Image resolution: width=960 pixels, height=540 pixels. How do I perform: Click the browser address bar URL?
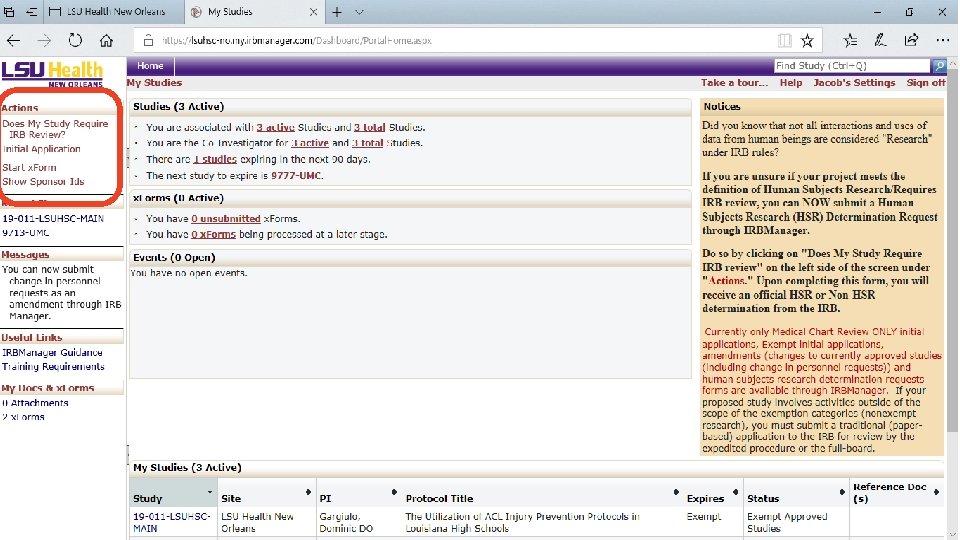pyautogui.click(x=297, y=41)
